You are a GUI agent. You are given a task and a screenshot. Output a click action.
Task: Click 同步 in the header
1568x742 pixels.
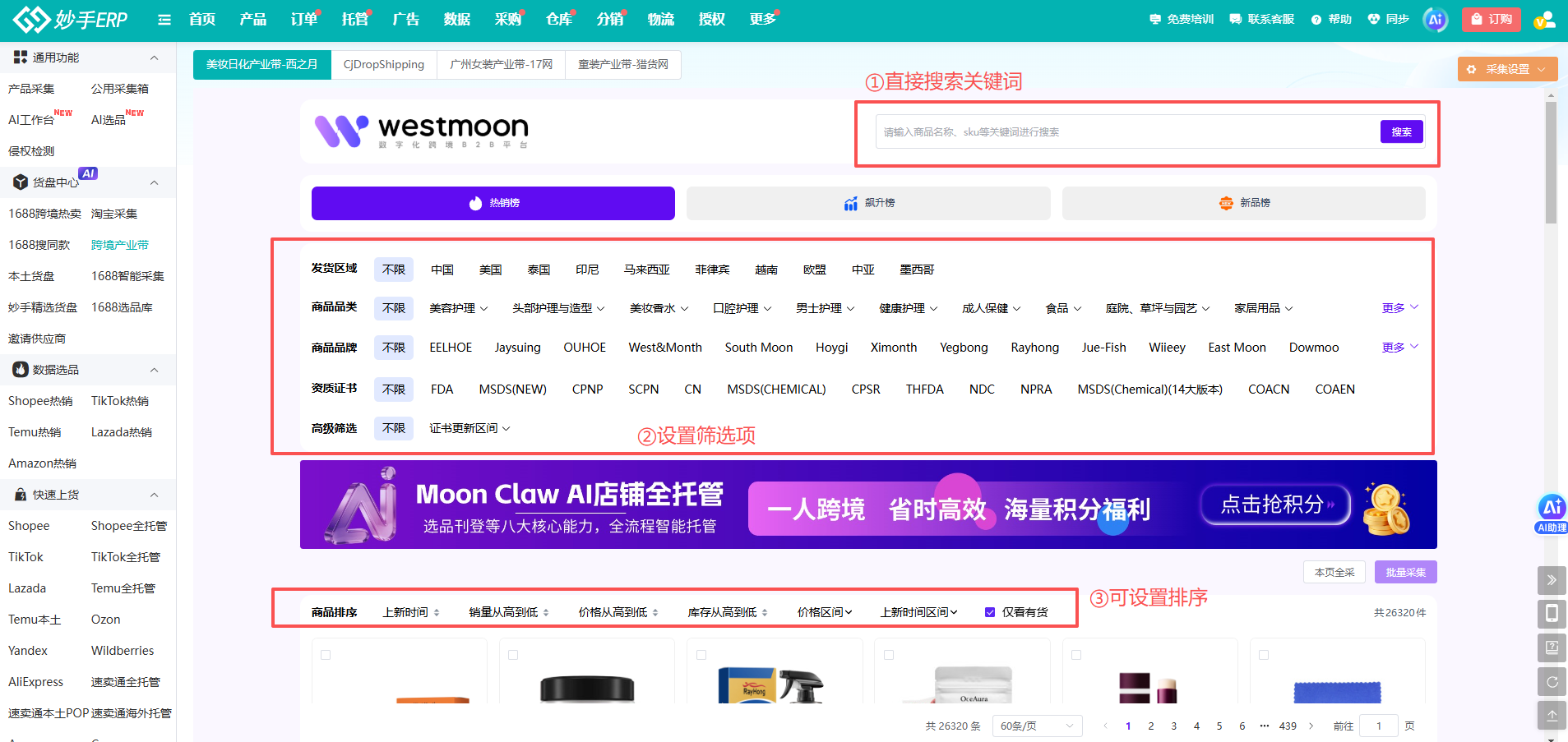coord(1389,19)
